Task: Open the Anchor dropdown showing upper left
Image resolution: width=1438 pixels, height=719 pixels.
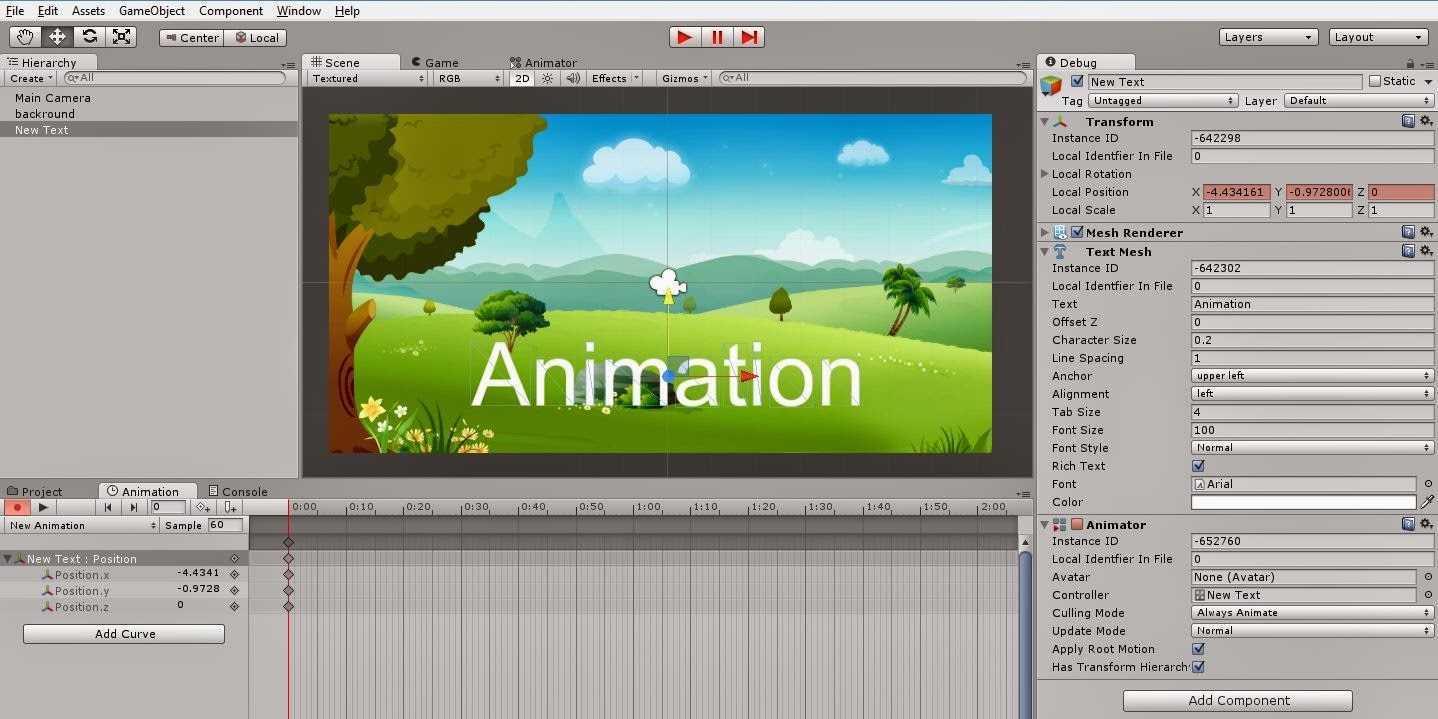Action: click(x=1311, y=376)
